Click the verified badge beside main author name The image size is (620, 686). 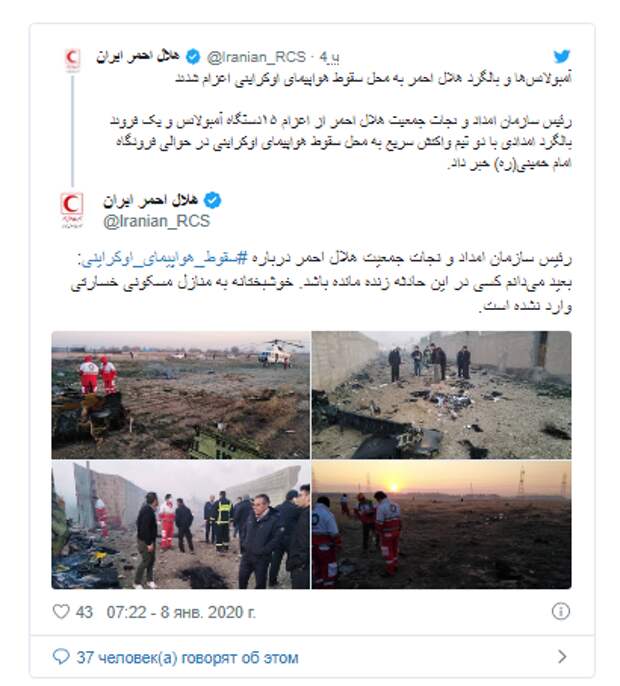pos(213,200)
